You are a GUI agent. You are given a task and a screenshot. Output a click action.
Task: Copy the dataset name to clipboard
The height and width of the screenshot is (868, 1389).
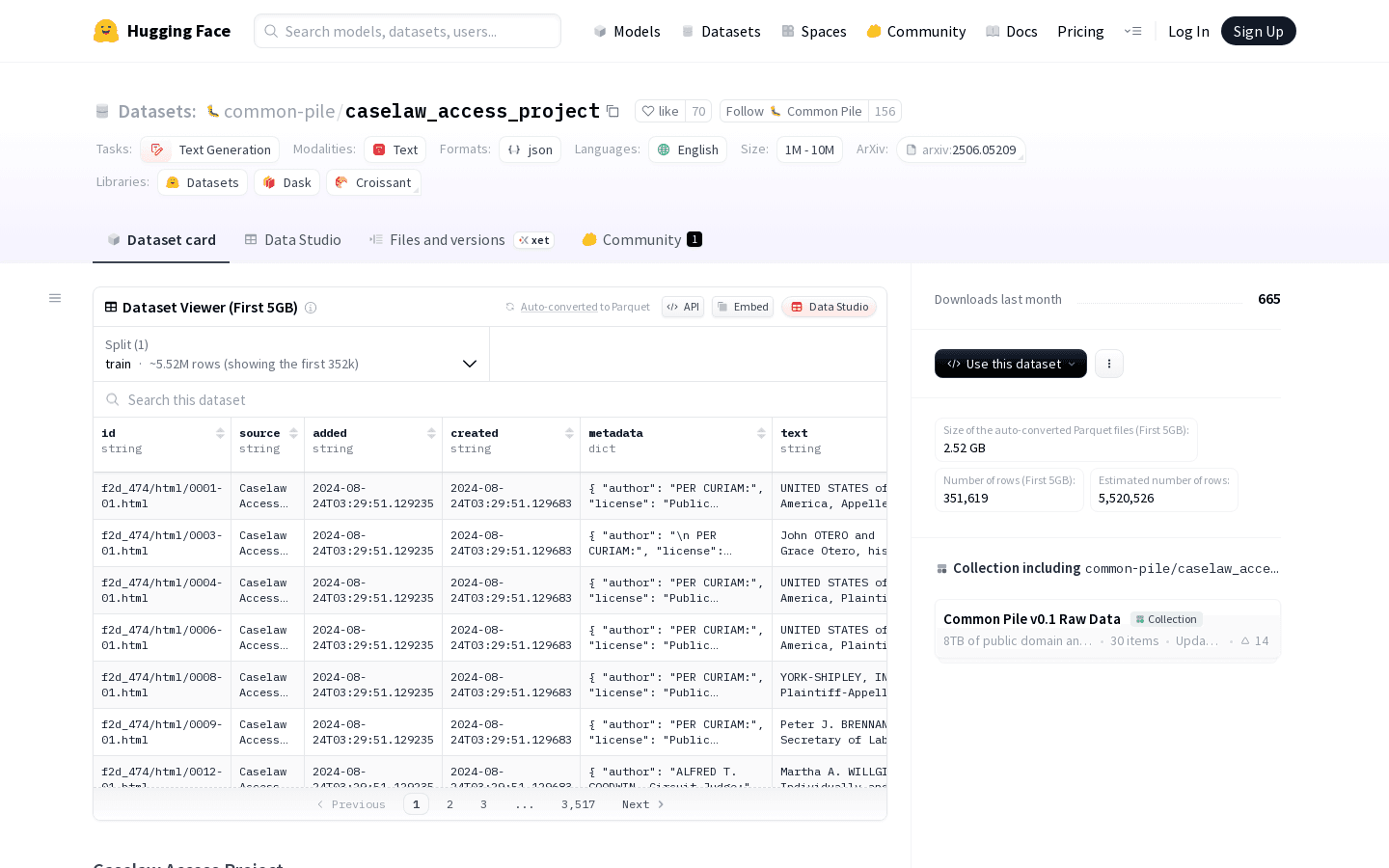click(613, 111)
